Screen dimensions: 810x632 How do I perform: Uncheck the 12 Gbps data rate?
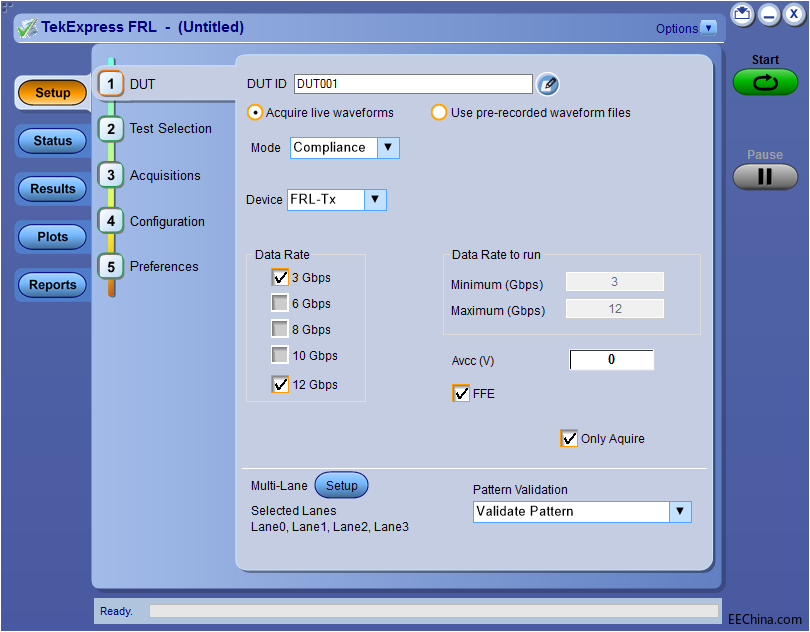(280, 384)
